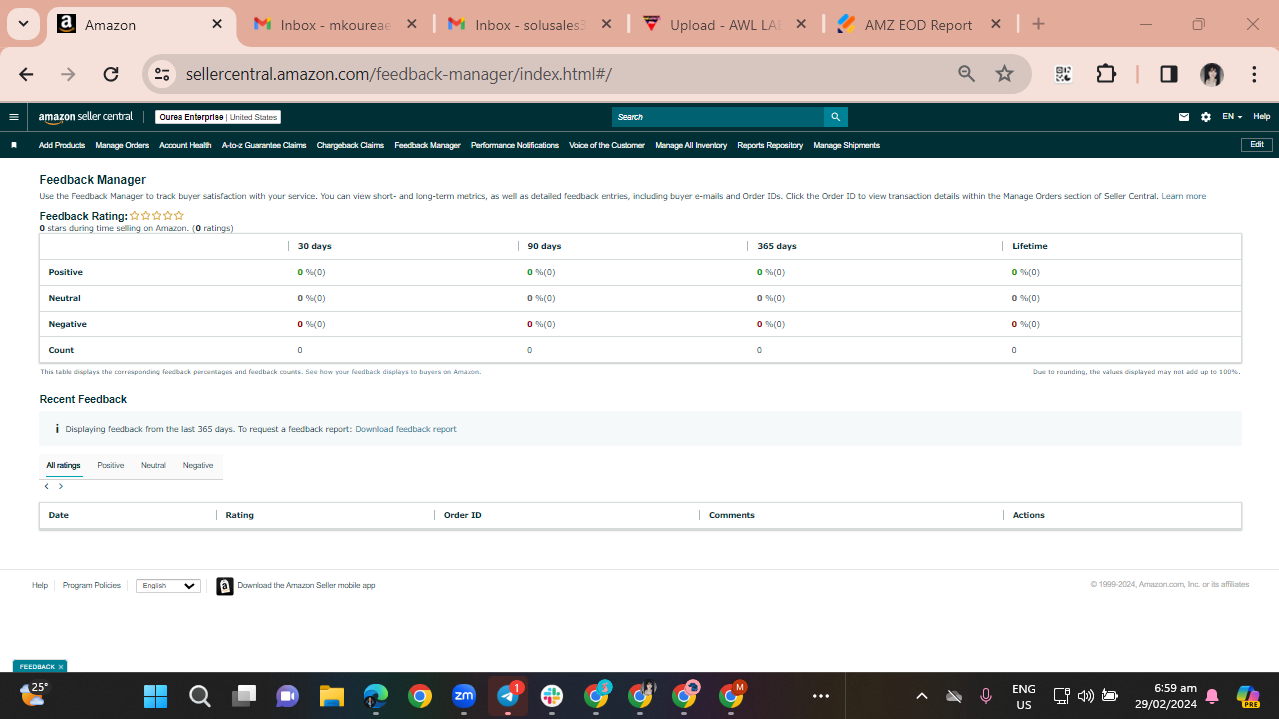Image resolution: width=1279 pixels, height=719 pixels.
Task: Click the Download feedback report link
Action: [406, 429]
